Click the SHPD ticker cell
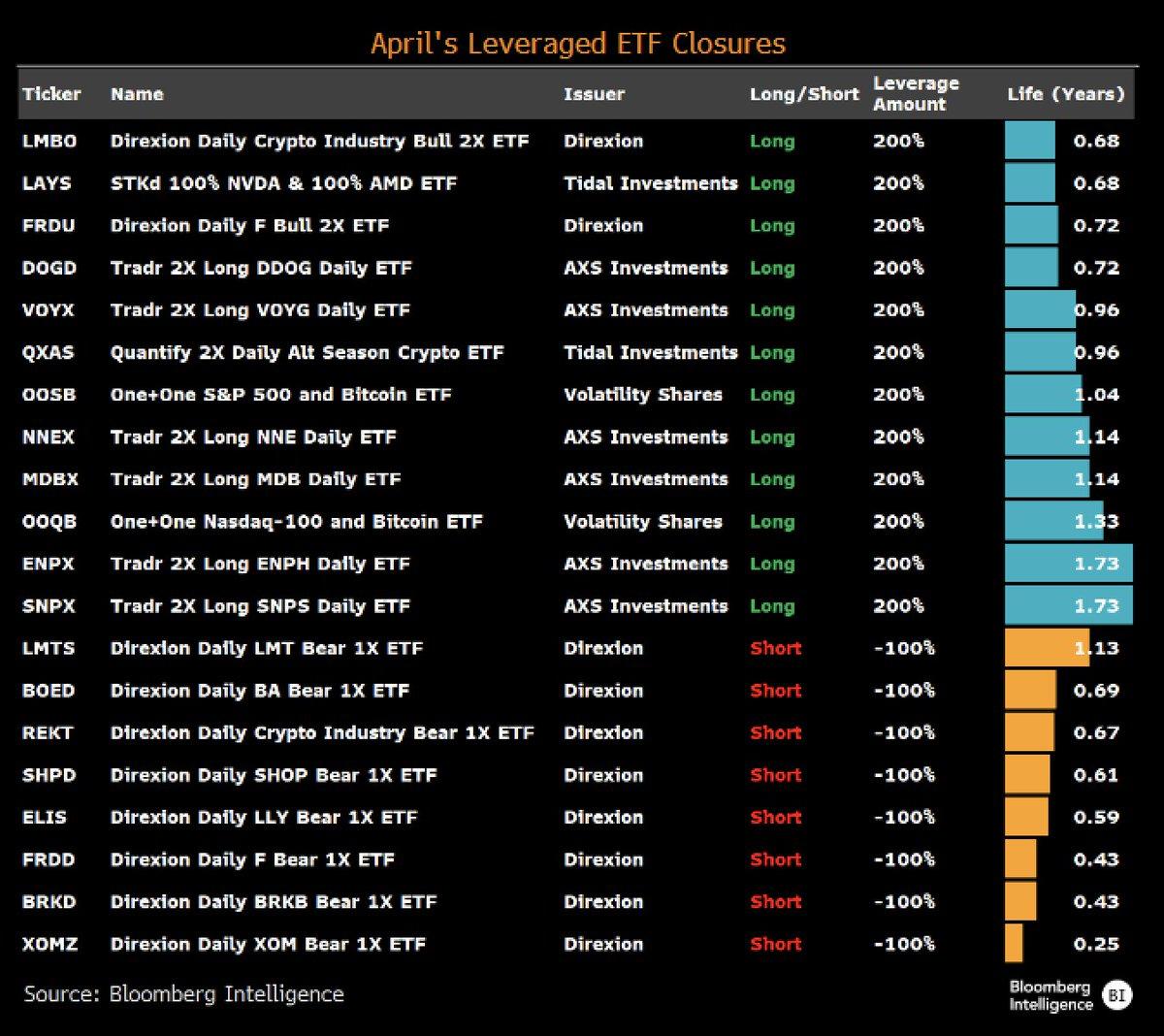This screenshot has width=1164, height=1036. tap(48, 775)
